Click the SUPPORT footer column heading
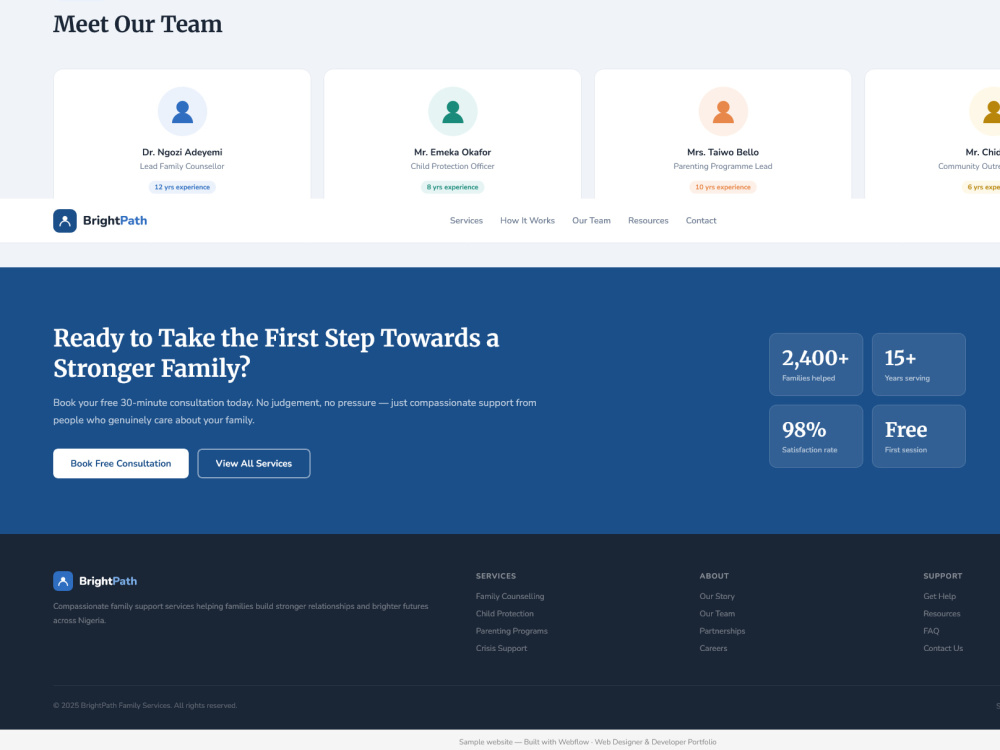The height and width of the screenshot is (750, 1000). tap(943, 576)
